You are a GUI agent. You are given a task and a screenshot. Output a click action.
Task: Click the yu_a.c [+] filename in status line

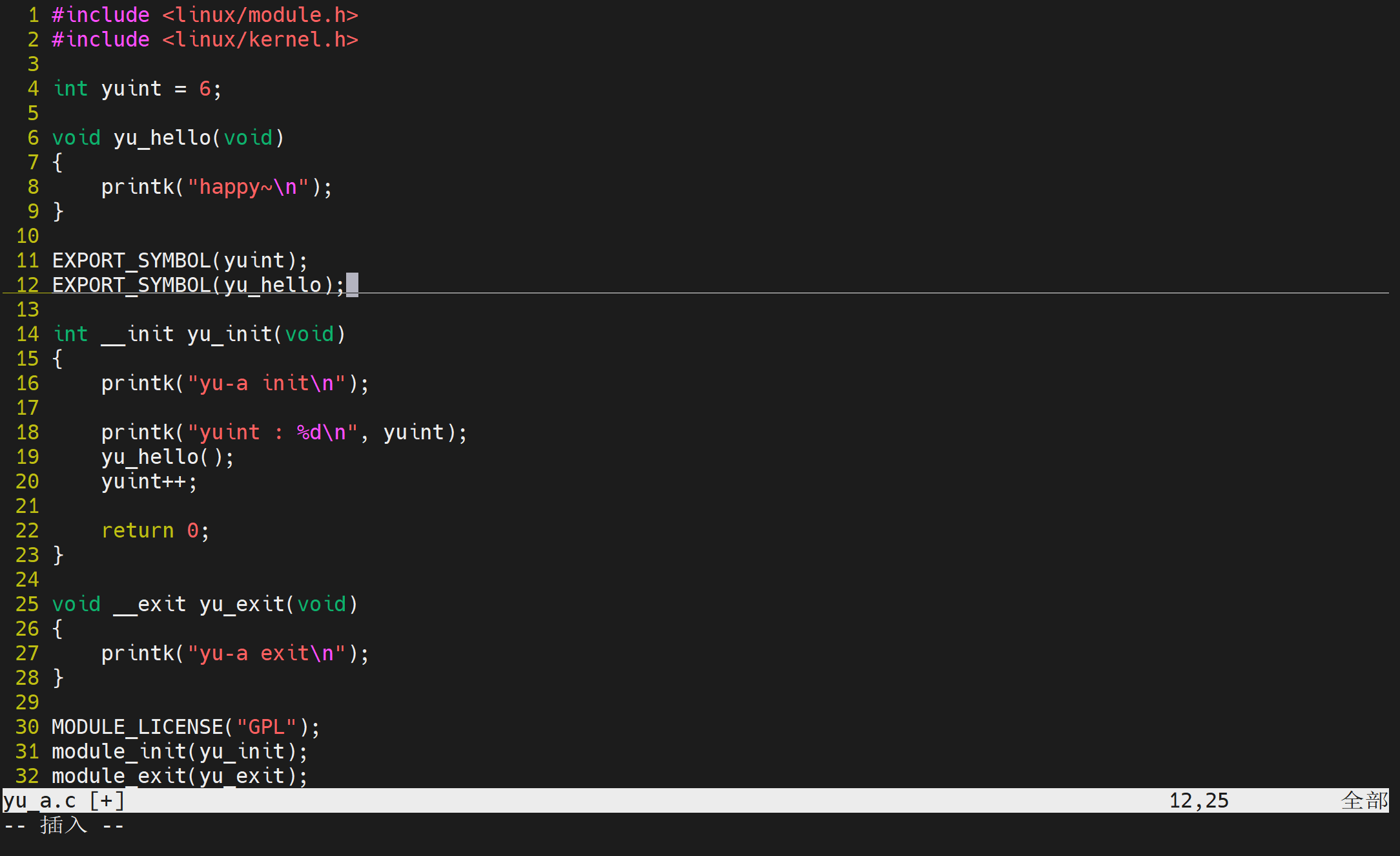coord(63,800)
